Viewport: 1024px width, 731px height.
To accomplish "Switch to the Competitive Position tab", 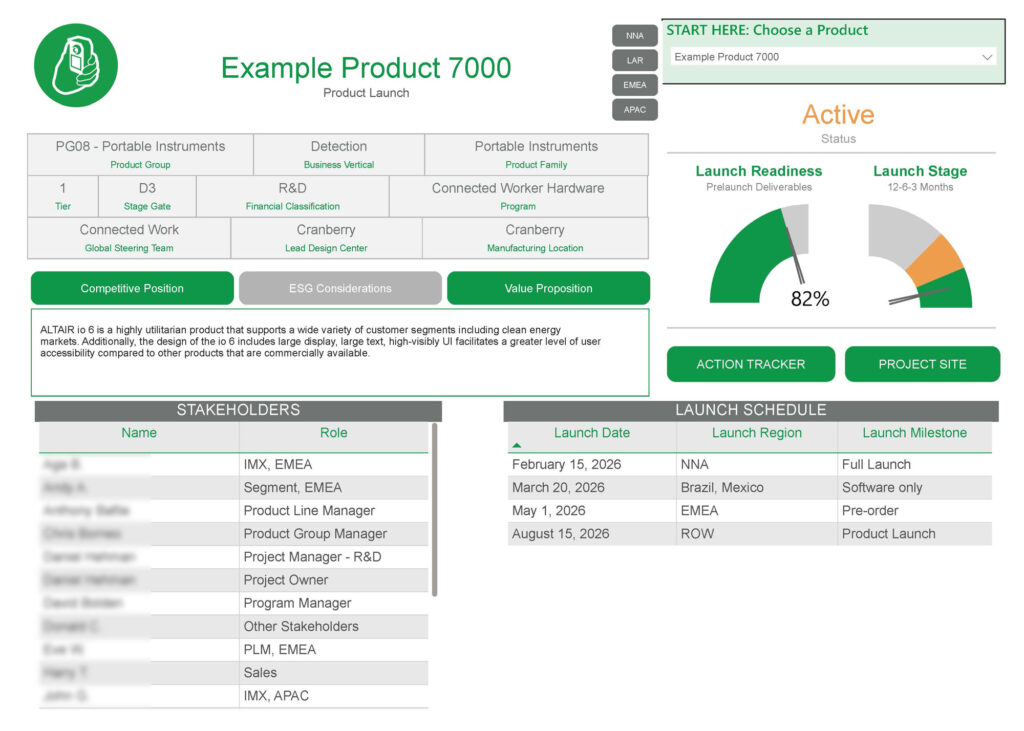I will point(132,288).
